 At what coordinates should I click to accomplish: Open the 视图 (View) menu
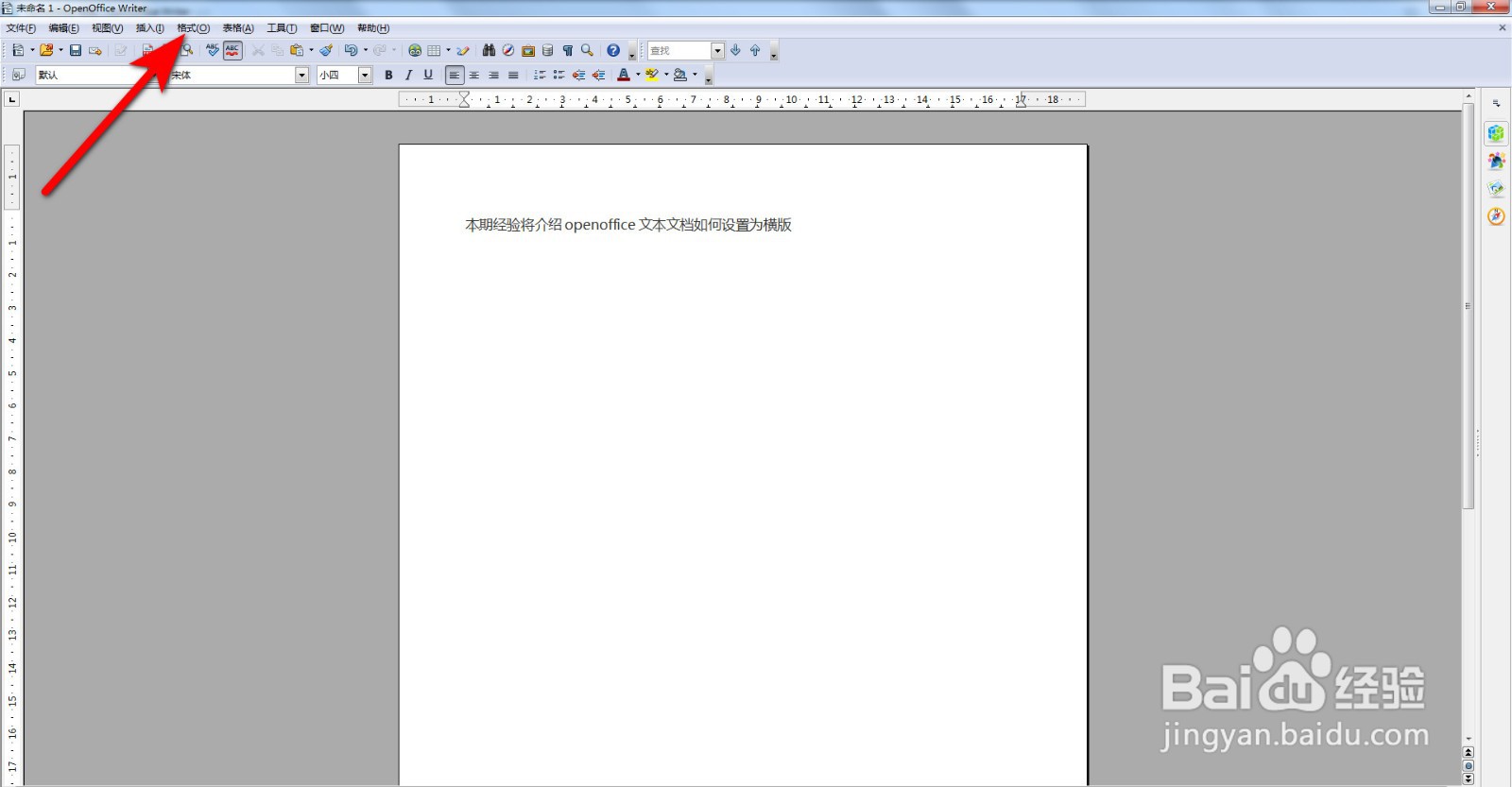(x=107, y=28)
